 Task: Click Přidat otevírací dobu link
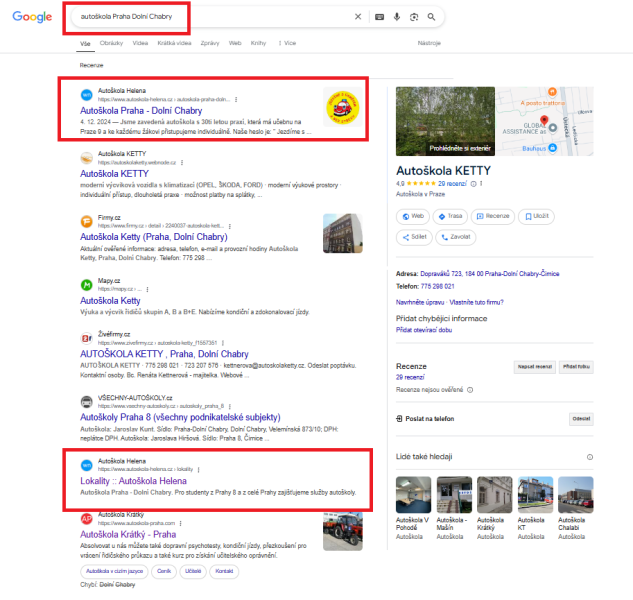click(424, 330)
